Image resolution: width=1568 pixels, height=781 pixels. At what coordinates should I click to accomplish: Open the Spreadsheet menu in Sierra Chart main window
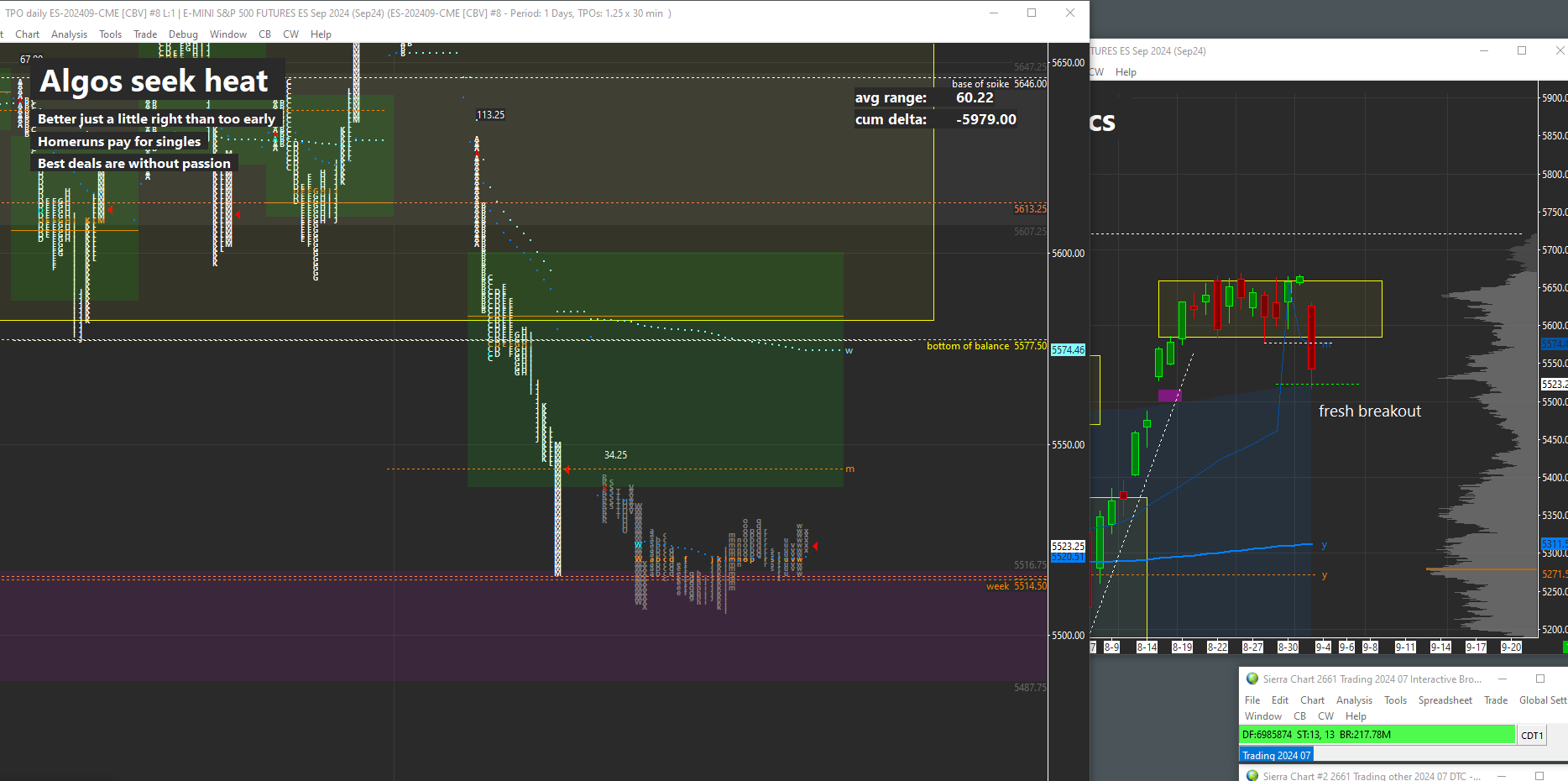coord(1445,700)
